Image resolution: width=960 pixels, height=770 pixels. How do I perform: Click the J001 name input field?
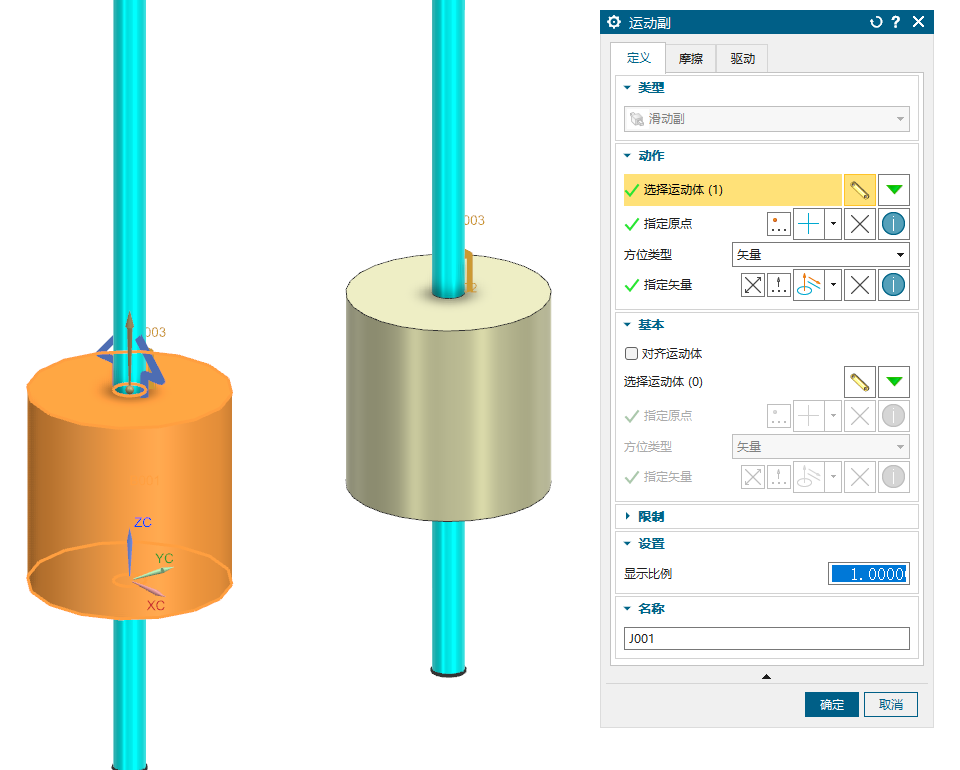click(x=766, y=639)
